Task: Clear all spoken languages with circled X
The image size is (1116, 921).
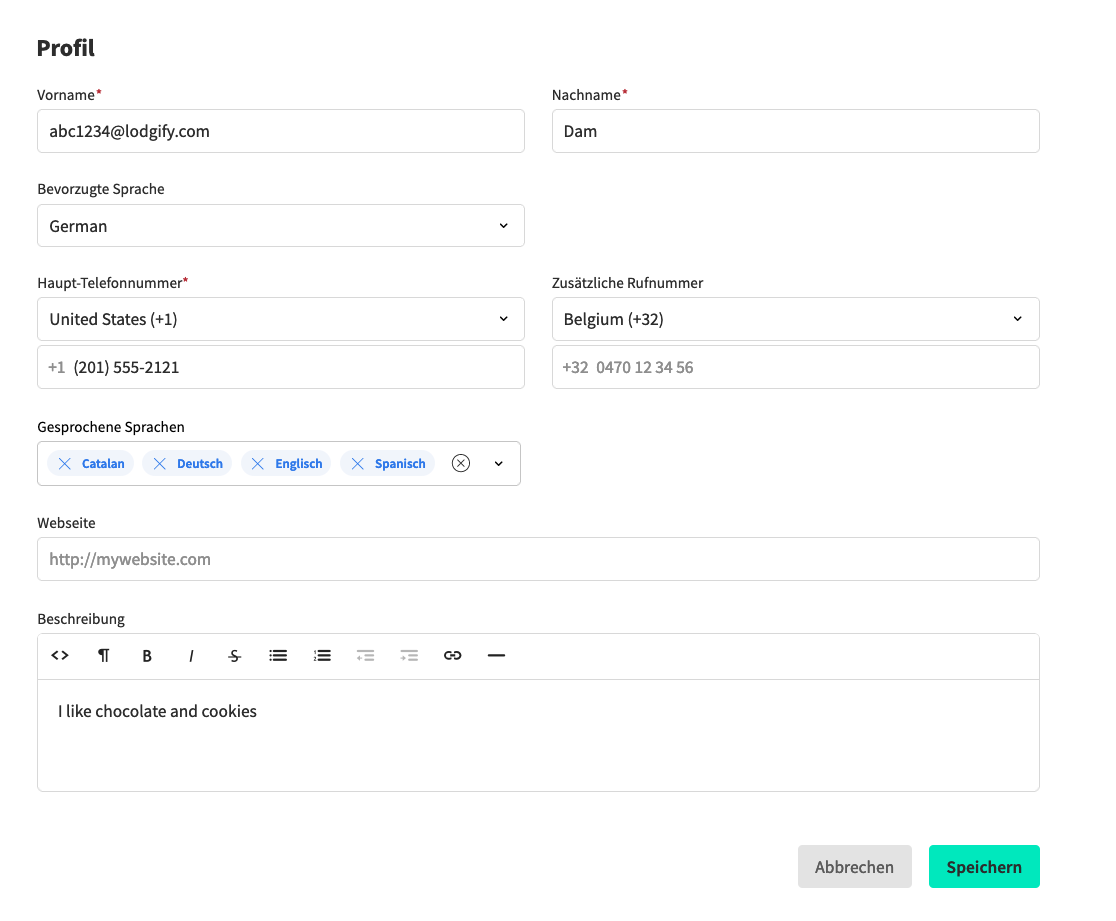Action: (461, 464)
